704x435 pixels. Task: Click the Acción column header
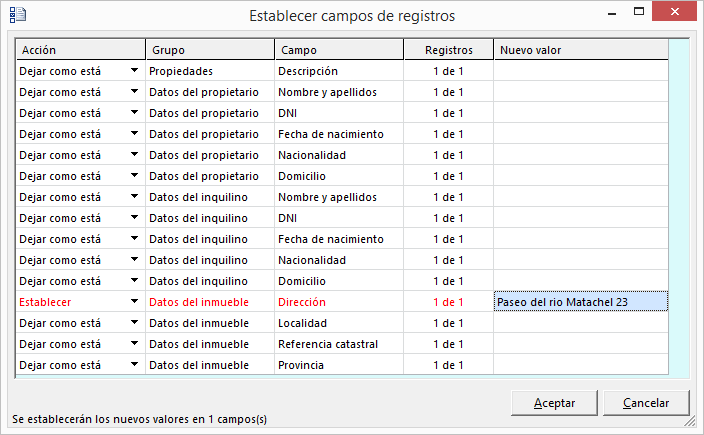coord(80,50)
